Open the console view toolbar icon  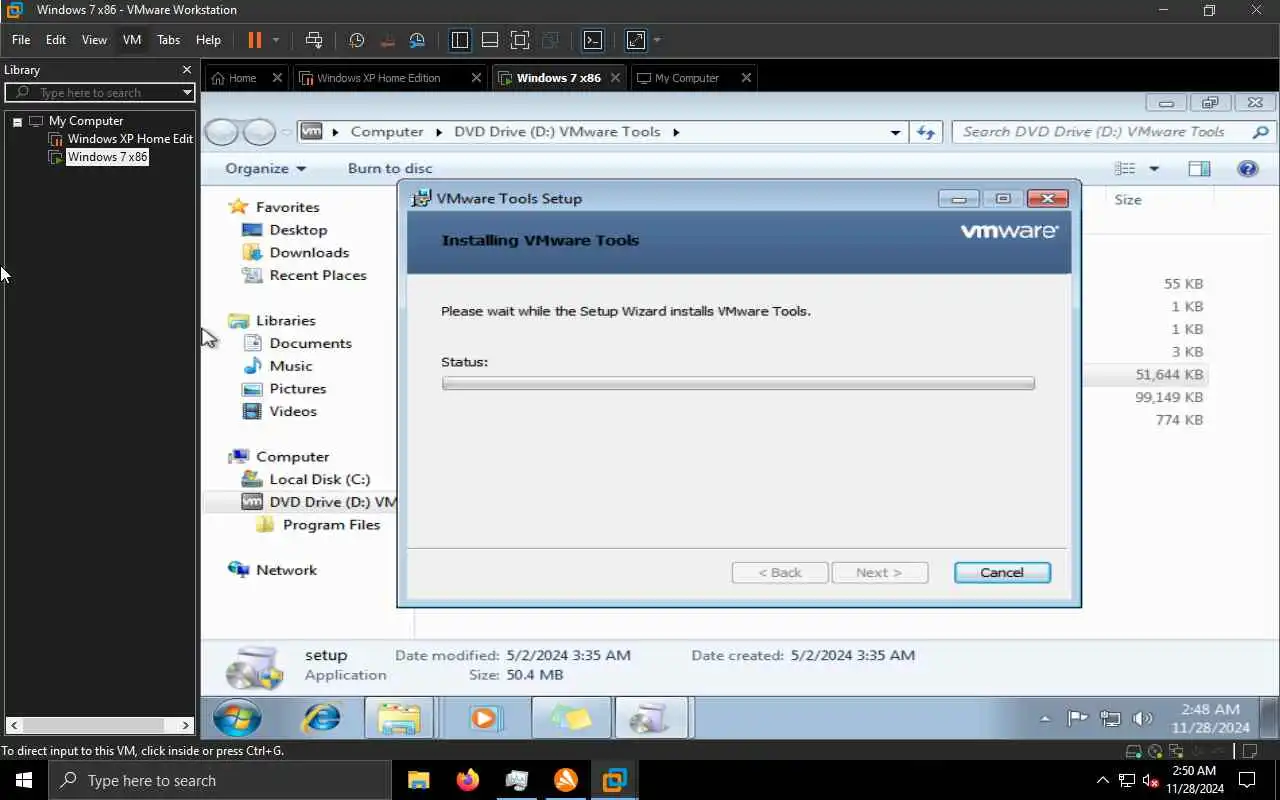click(593, 40)
